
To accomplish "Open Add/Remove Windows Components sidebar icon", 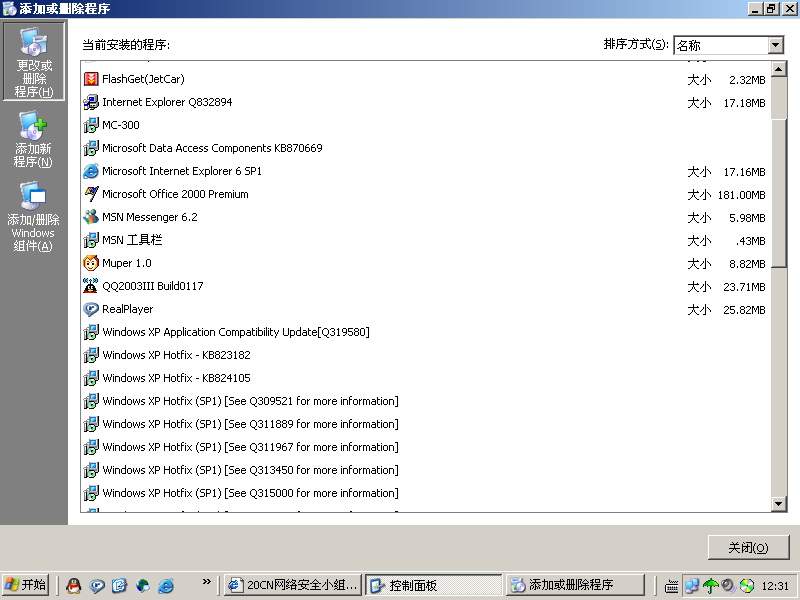I will [34, 216].
